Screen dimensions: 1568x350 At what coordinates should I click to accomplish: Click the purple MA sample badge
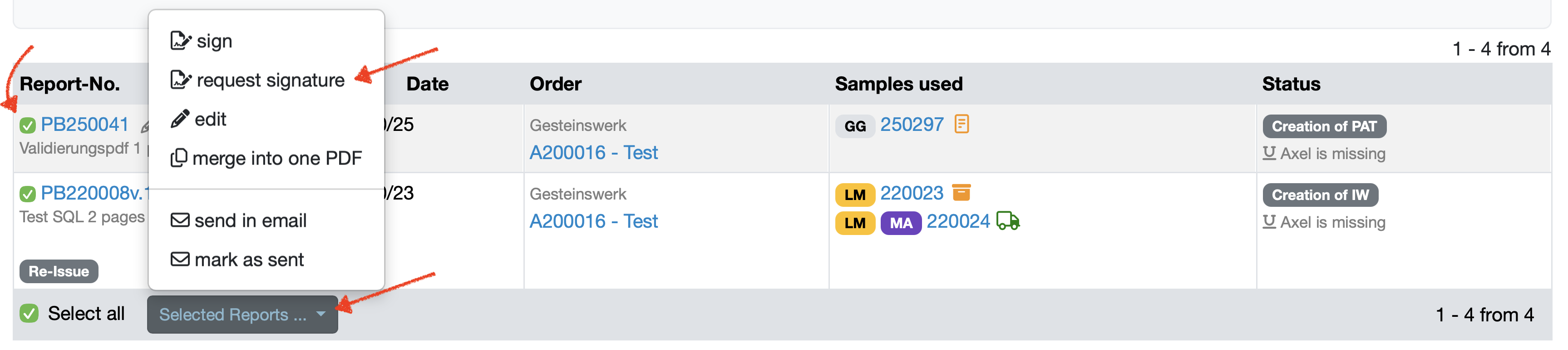900,223
